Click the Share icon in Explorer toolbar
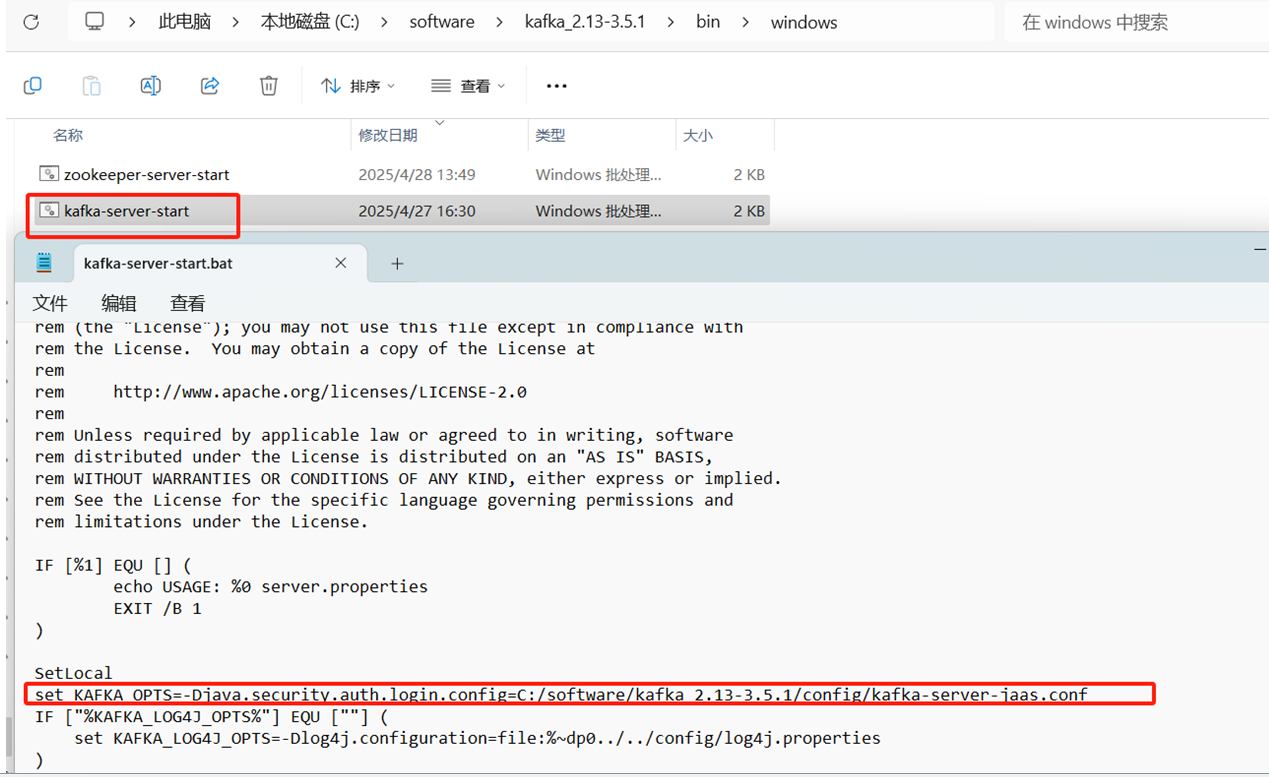Image resolution: width=1269 pixels, height=777 pixels. [x=210, y=86]
